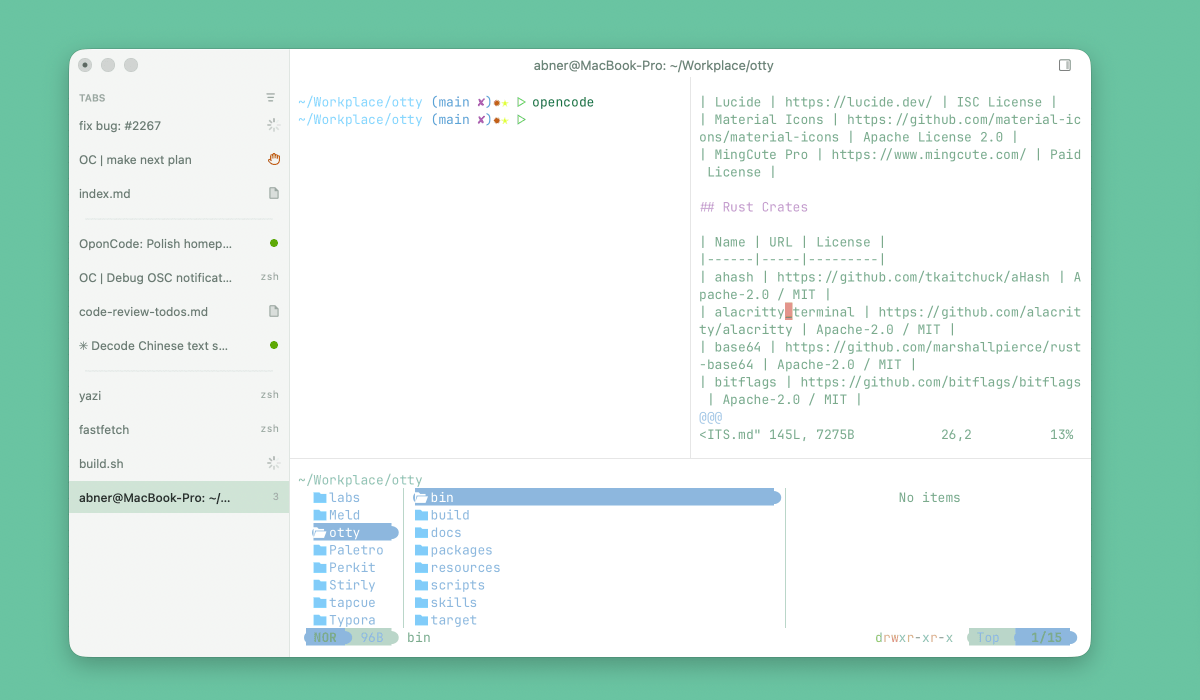Click the Top position indicator
This screenshot has height=700, width=1200.
(x=988, y=637)
